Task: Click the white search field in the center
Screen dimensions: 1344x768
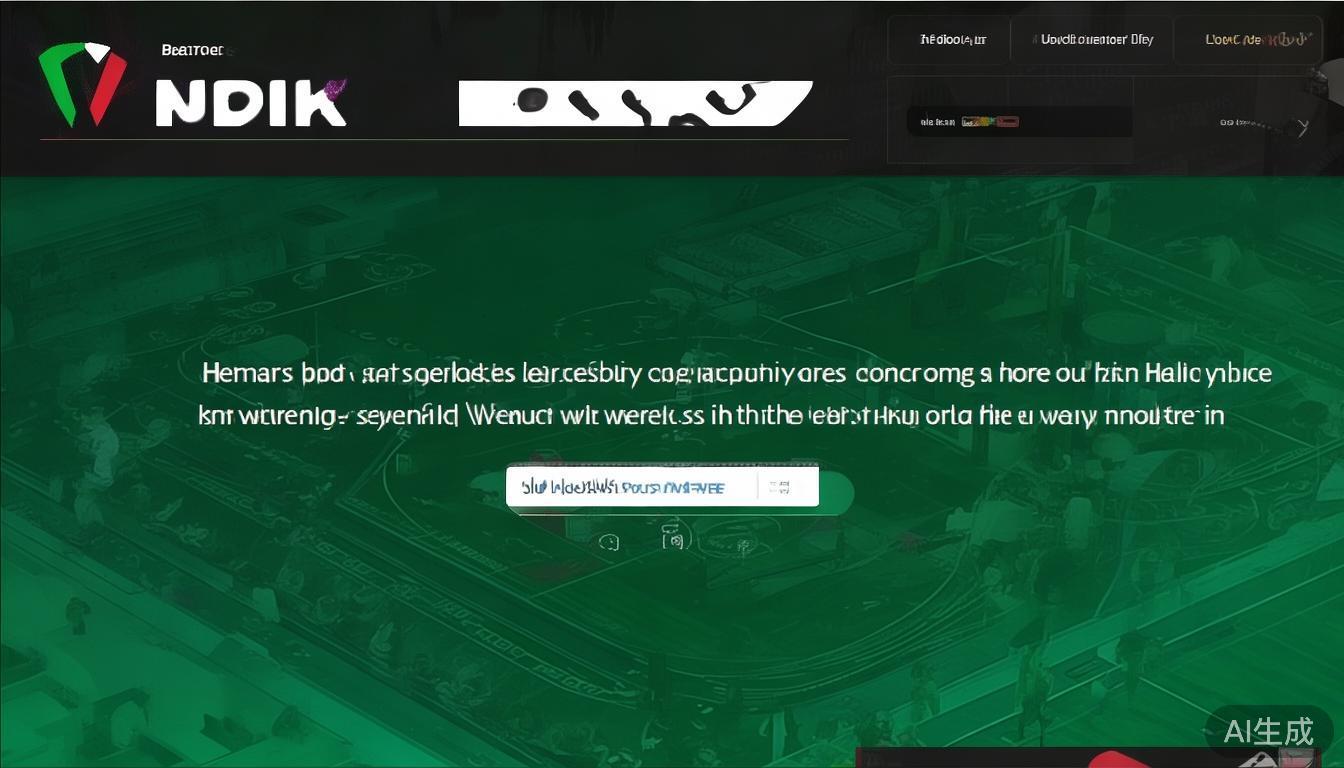Action: [x=662, y=487]
